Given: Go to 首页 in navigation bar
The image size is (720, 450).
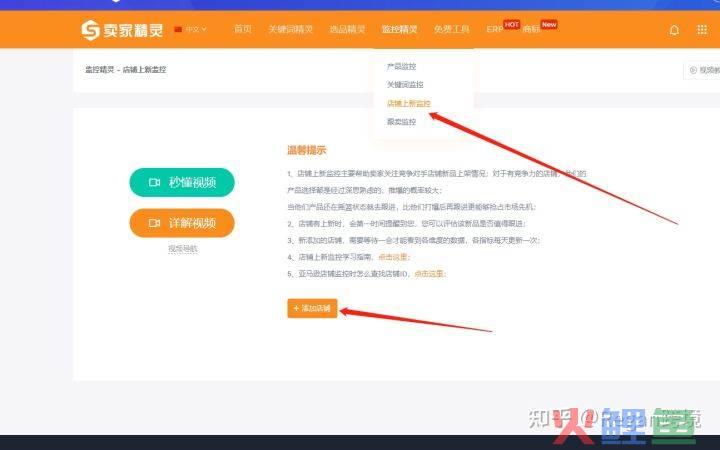Looking at the screenshot, I should pos(243,29).
